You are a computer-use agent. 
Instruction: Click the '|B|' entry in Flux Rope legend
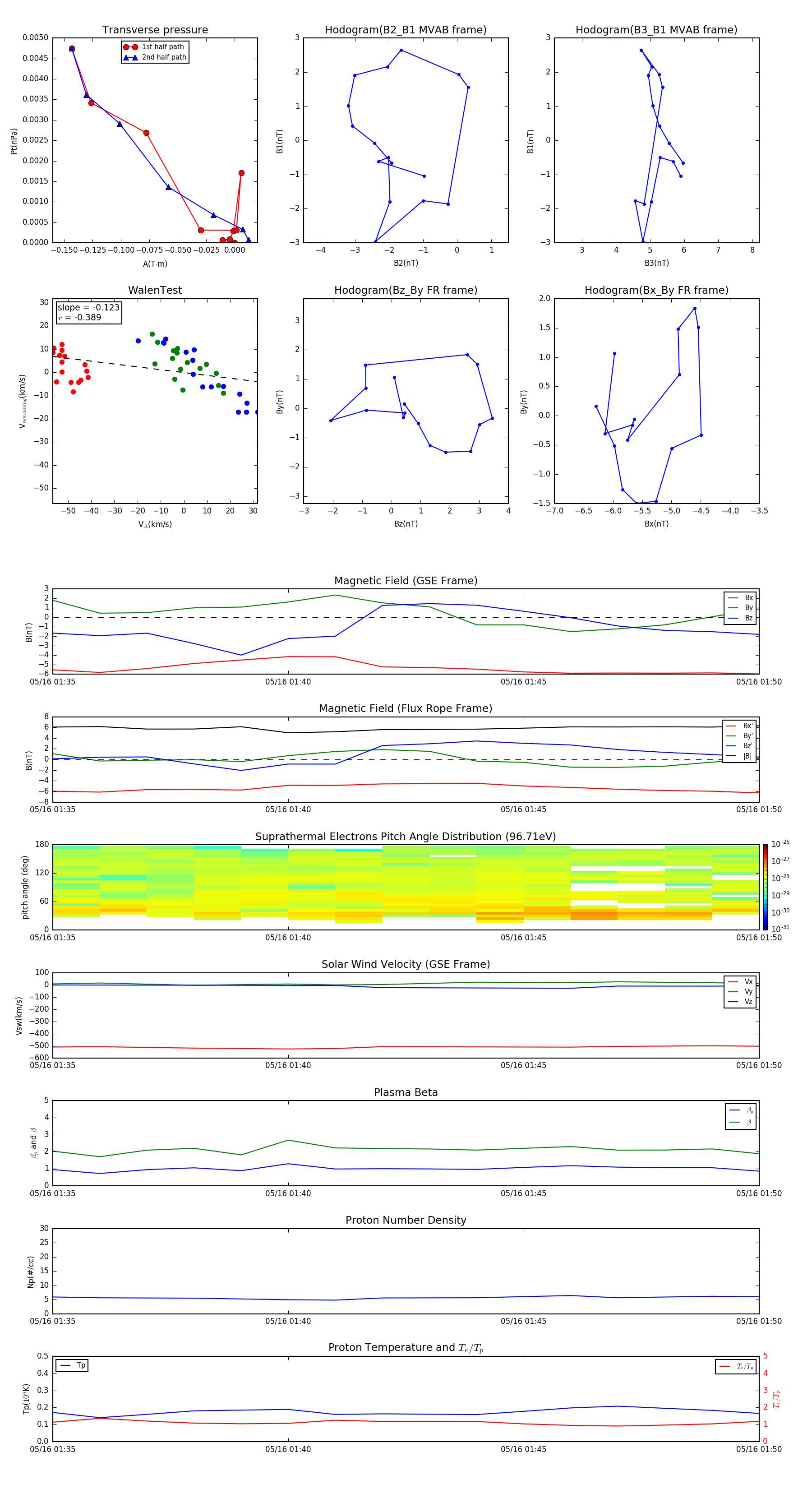coord(740,756)
